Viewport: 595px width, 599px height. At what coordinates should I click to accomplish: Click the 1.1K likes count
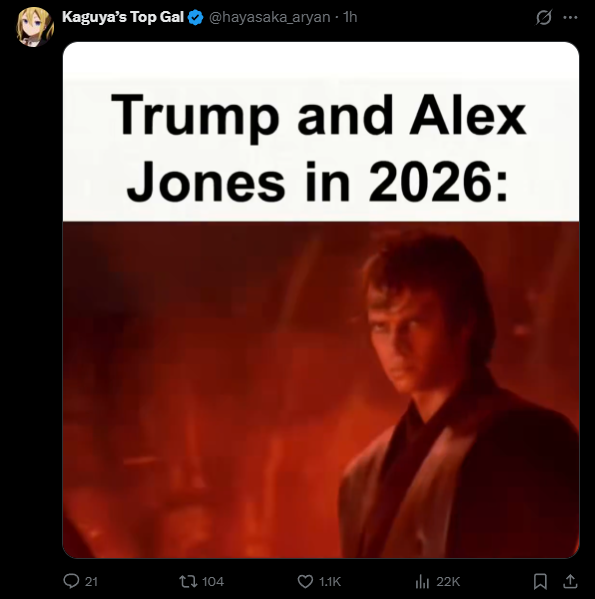330,581
